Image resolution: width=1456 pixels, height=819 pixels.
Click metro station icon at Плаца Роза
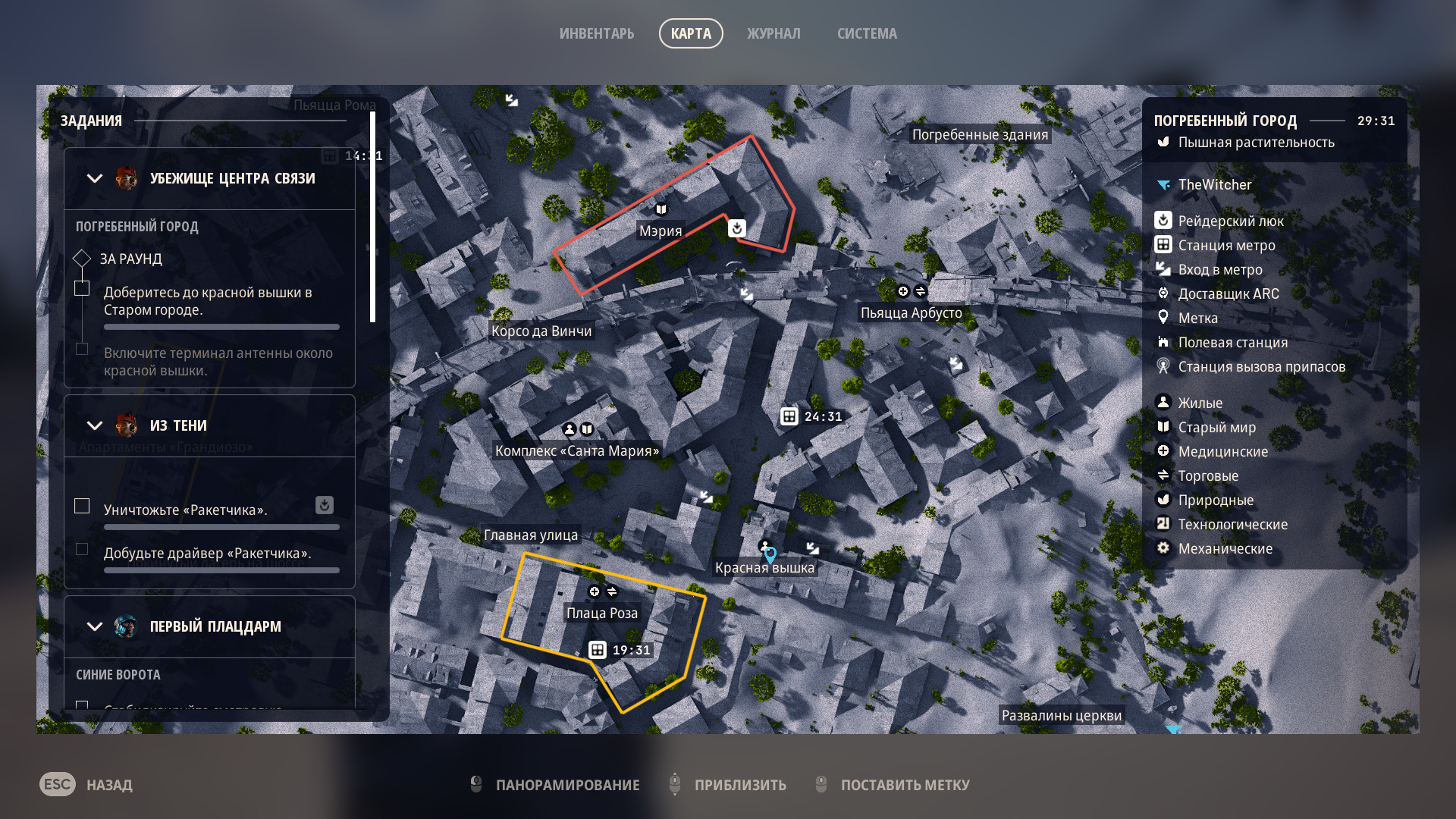[598, 650]
